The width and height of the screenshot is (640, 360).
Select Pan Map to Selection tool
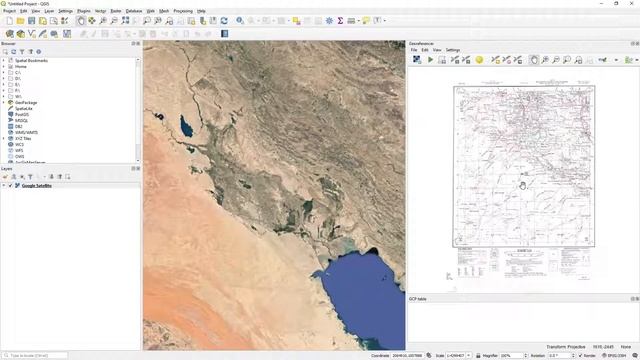pyautogui.click(x=92, y=20)
